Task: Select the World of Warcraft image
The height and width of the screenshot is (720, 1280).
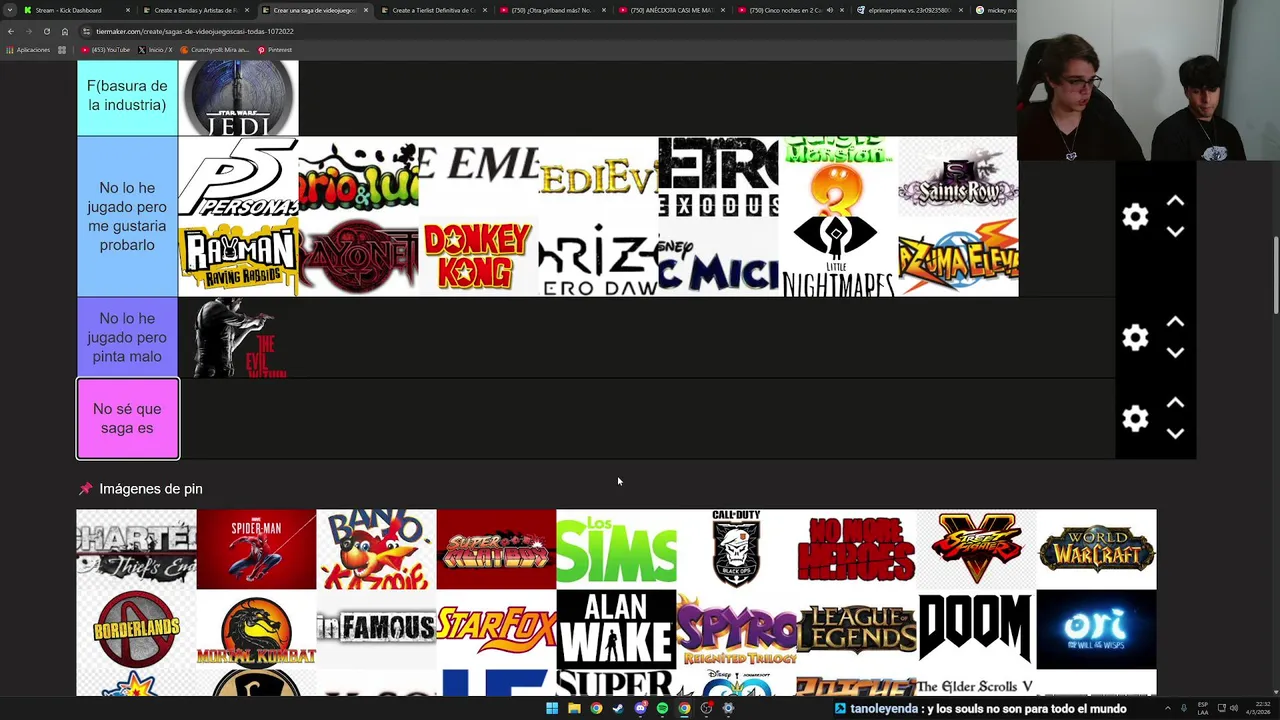Action: (1096, 549)
